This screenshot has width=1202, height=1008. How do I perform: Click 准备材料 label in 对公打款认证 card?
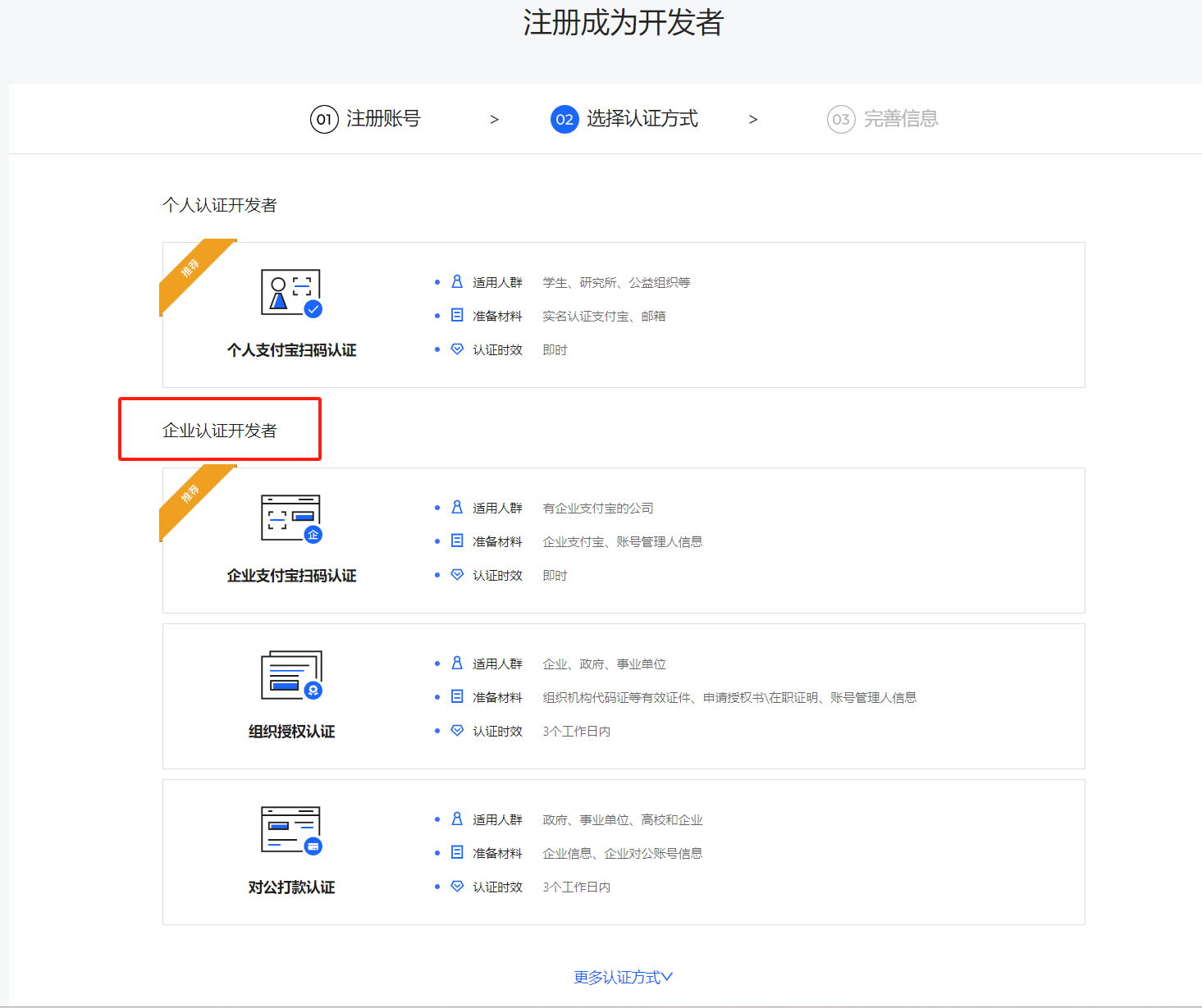pos(497,853)
